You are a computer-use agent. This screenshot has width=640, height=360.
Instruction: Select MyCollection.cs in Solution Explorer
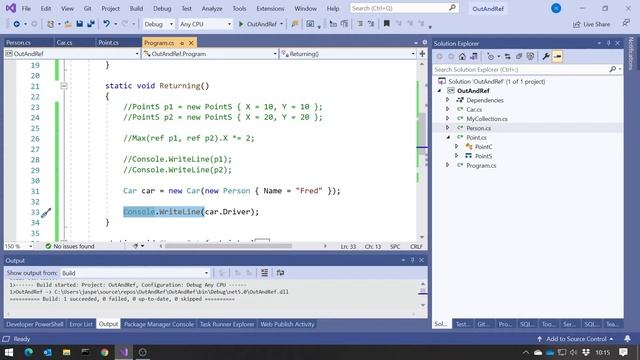487,118
